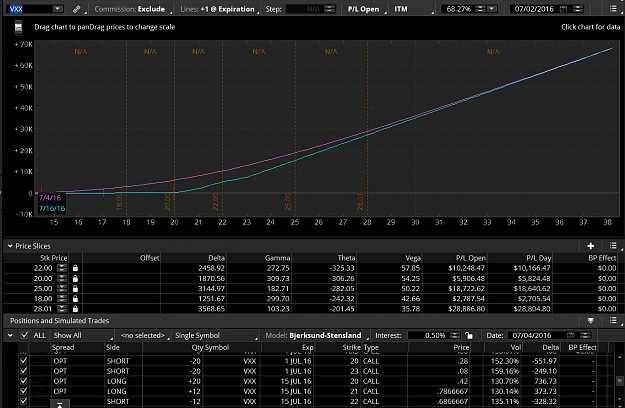Open the Show All dropdown
The width and height of the screenshot is (625, 408).
tap(83, 335)
